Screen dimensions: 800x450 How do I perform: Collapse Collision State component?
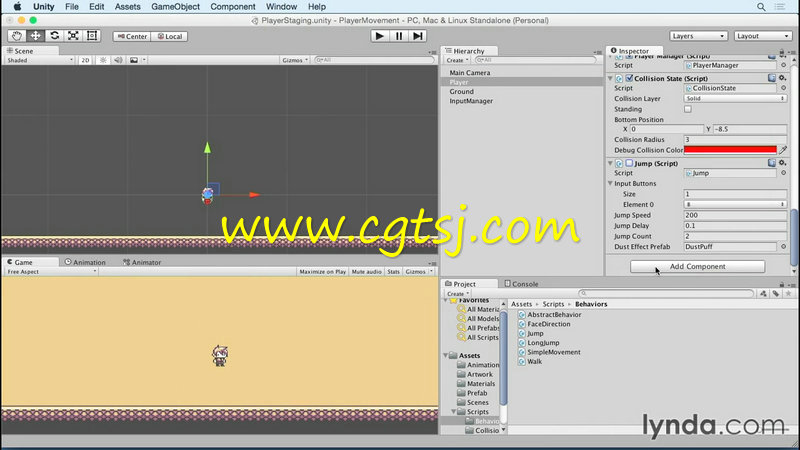coord(610,79)
